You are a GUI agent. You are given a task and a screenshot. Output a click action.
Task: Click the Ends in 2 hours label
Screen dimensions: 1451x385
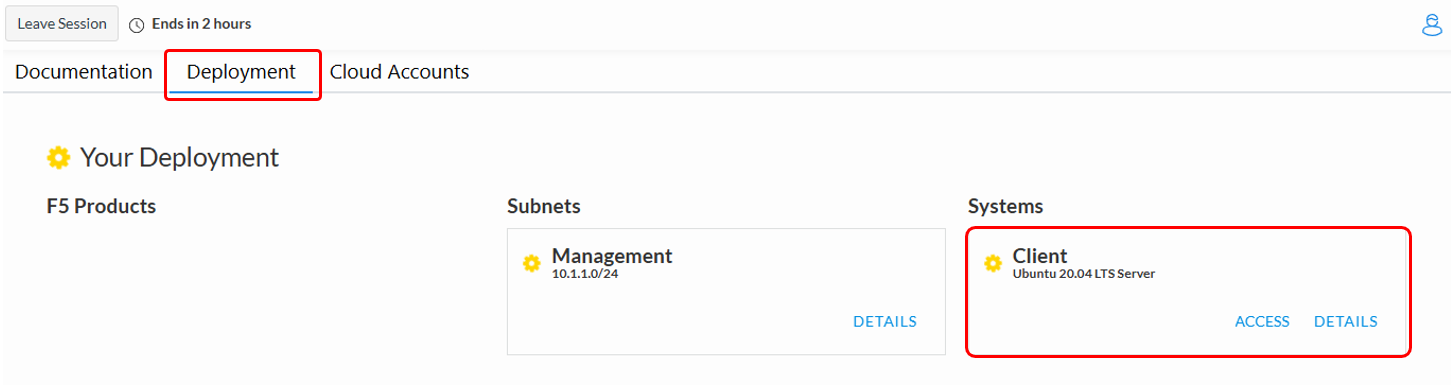click(201, 24)
